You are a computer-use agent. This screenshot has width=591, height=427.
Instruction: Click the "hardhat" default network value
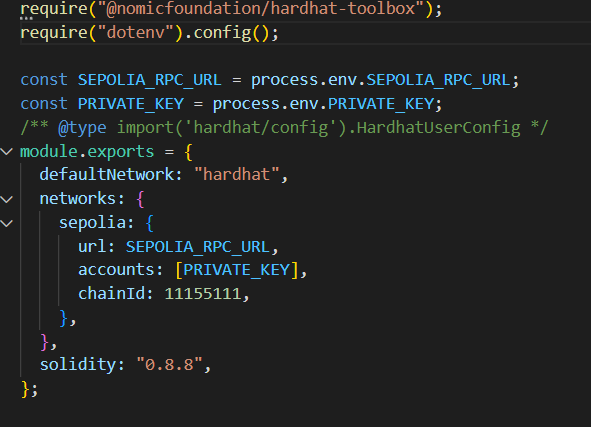[x=237, y=174]
